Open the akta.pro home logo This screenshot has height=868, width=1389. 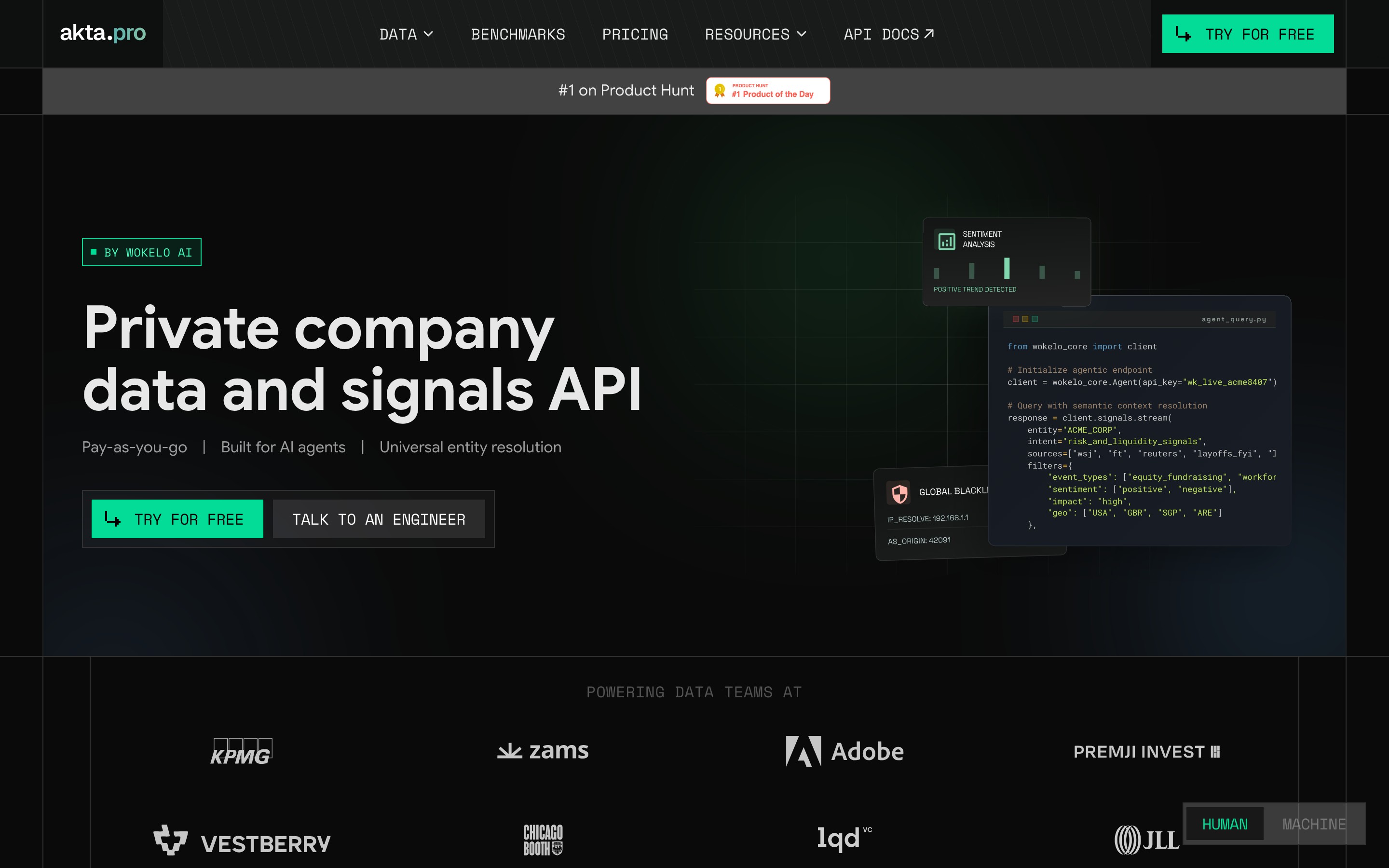tap(103, 33)
